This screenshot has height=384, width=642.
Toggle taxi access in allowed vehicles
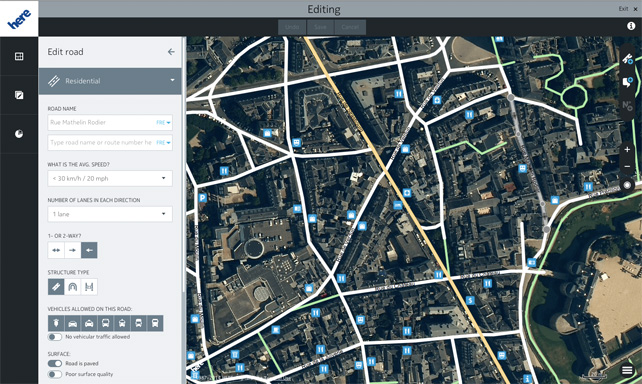tap(89, 323)
